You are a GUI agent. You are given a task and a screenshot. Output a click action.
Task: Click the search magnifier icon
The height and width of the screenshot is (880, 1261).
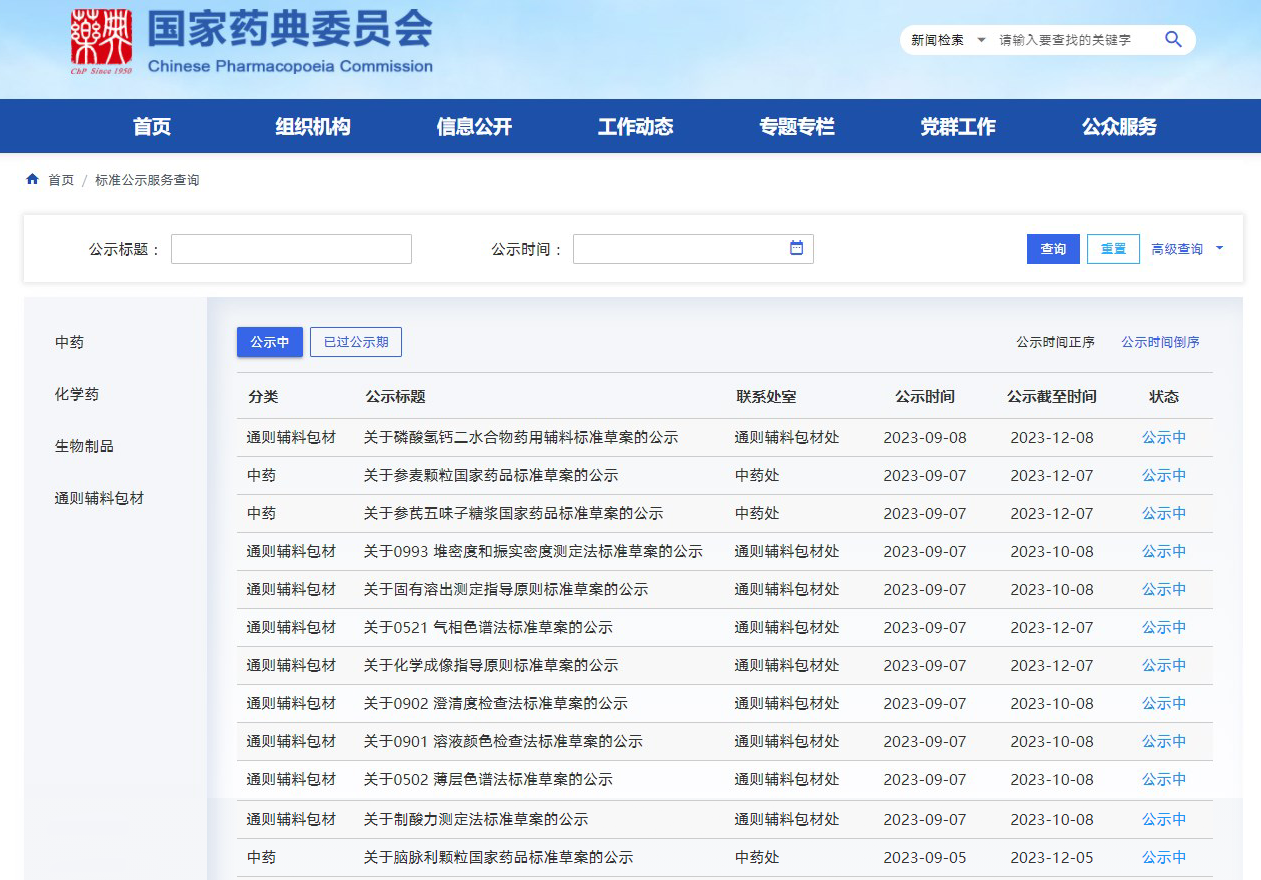(1173, 40)
